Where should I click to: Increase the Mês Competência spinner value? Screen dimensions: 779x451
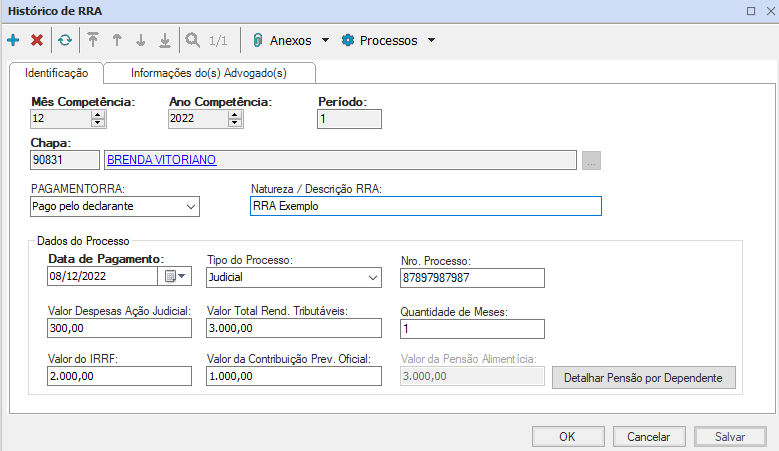[x=98, y=114]
